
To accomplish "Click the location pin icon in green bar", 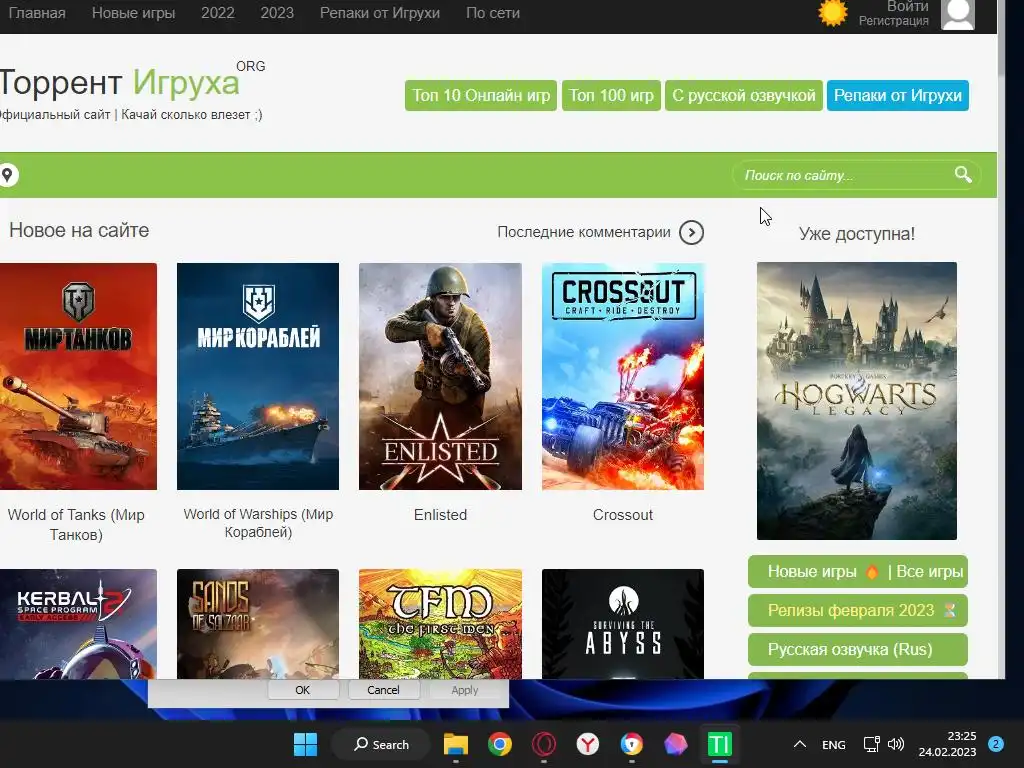I will (x=7, y=175).
